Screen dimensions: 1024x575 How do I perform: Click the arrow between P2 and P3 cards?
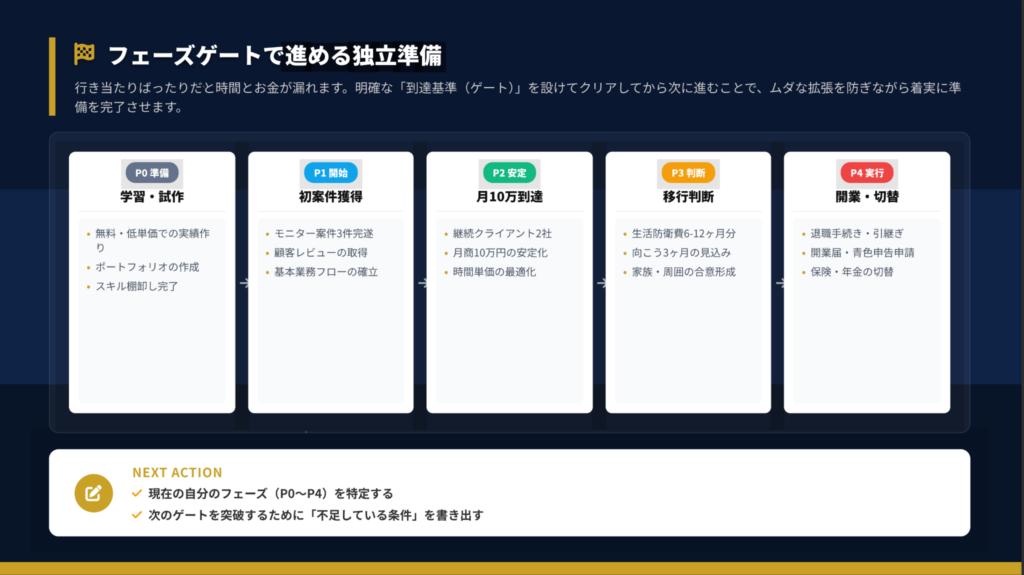click(599, 283)
